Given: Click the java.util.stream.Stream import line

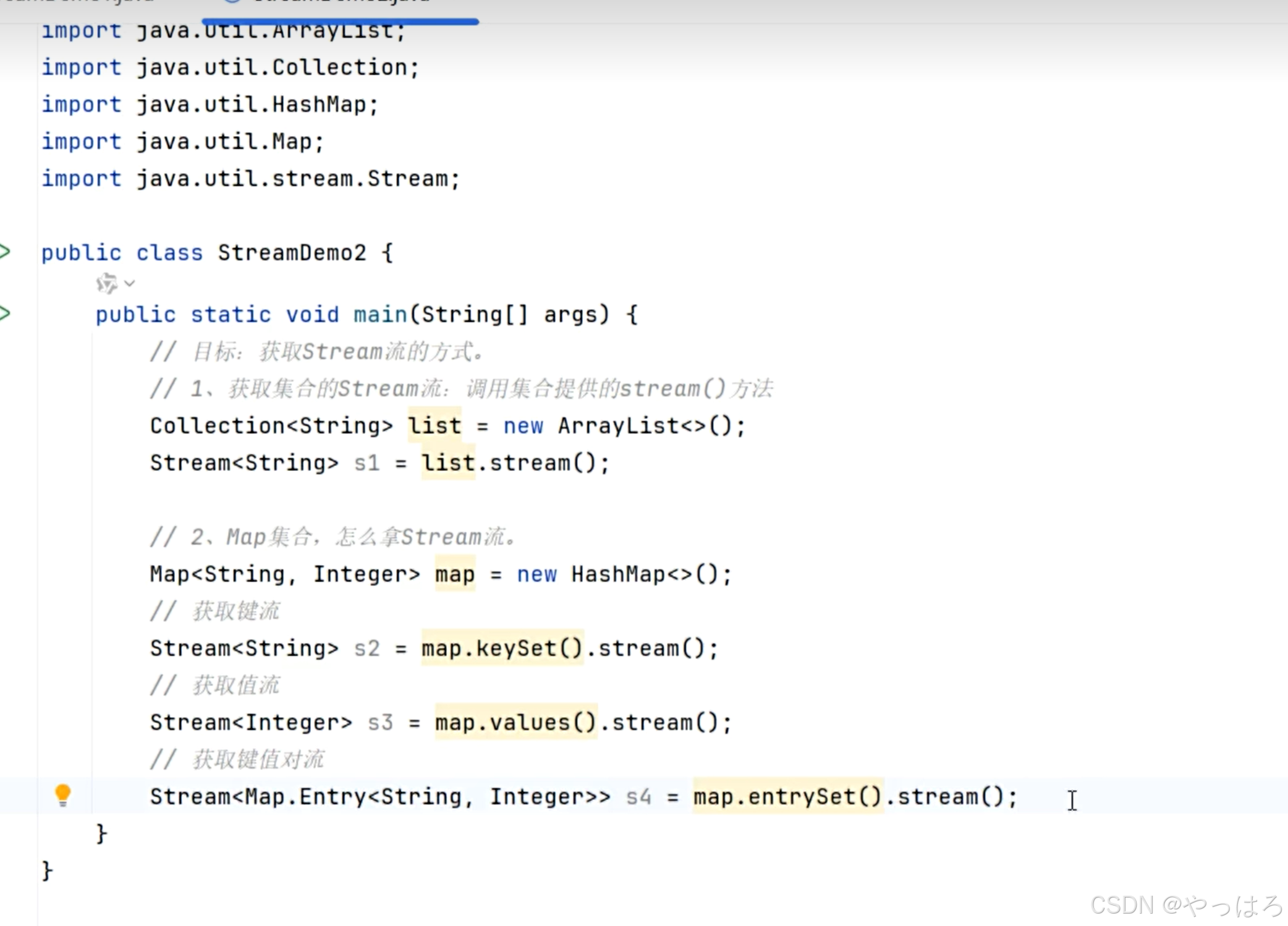Looking at the screenshot, I should 297,179.
